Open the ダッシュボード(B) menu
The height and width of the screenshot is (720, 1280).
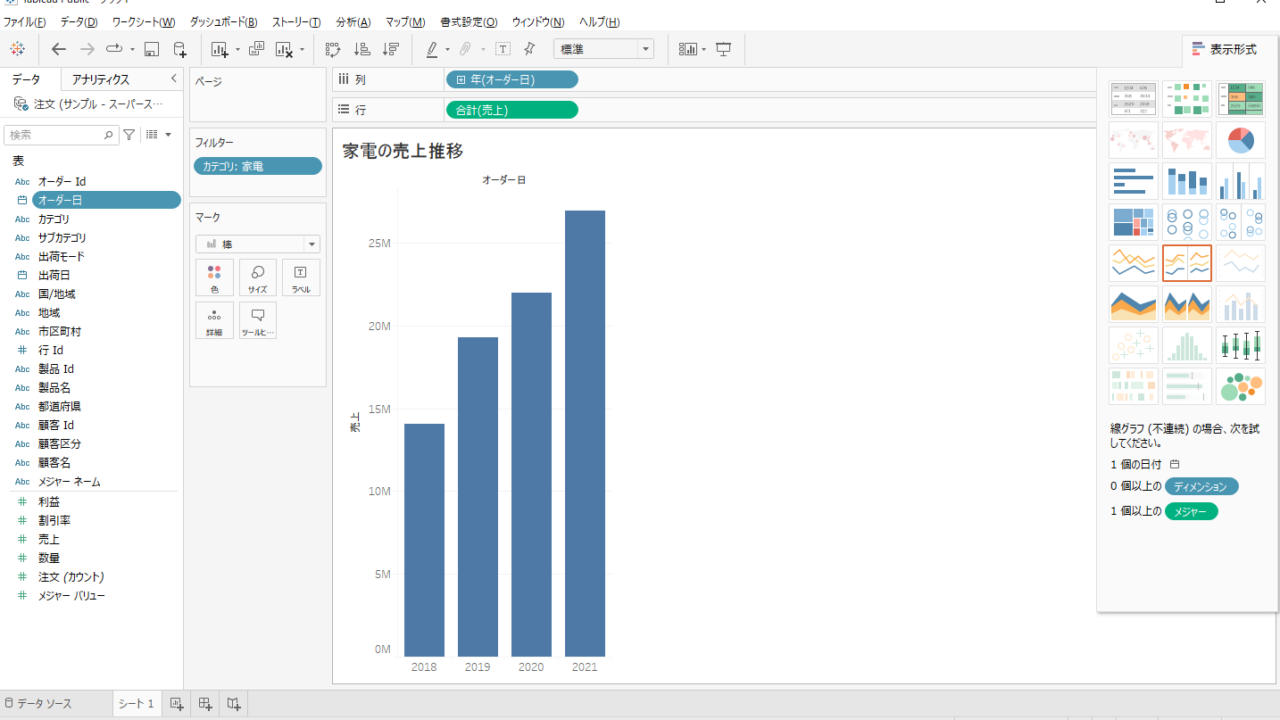point(223,22)
